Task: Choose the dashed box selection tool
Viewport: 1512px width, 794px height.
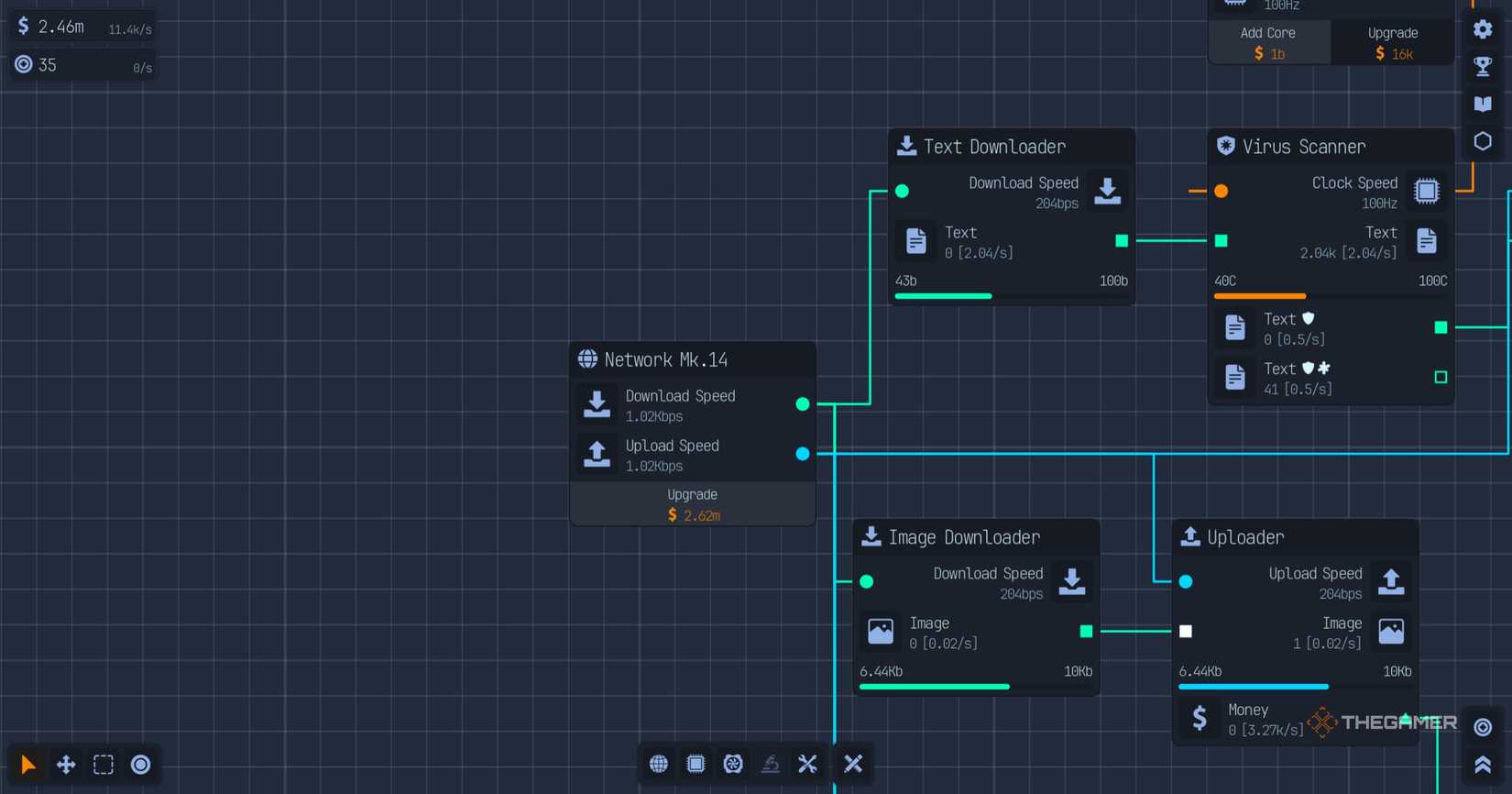Action: (104, 765)
